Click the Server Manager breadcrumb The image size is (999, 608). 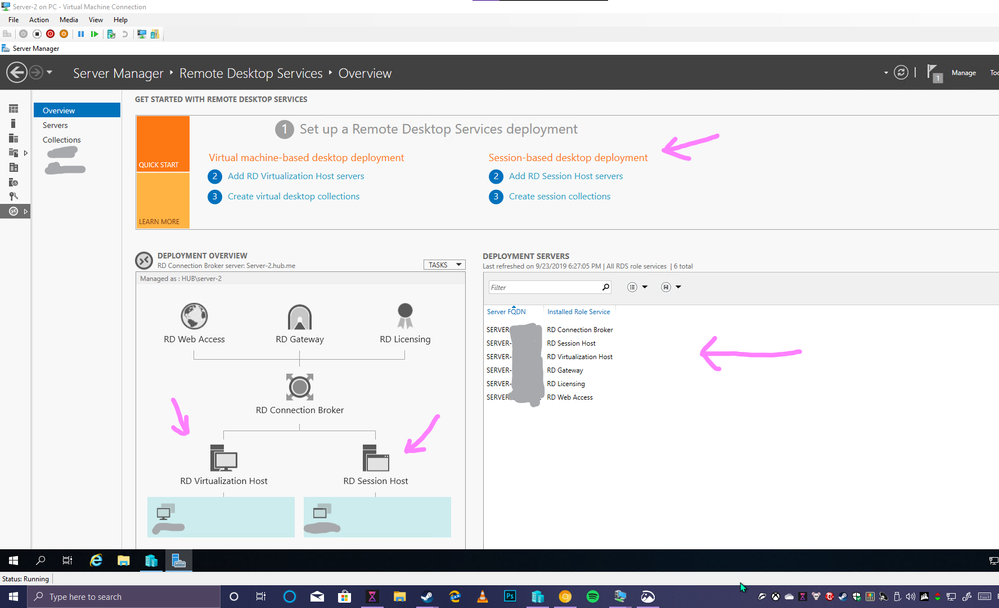[118, 73]
